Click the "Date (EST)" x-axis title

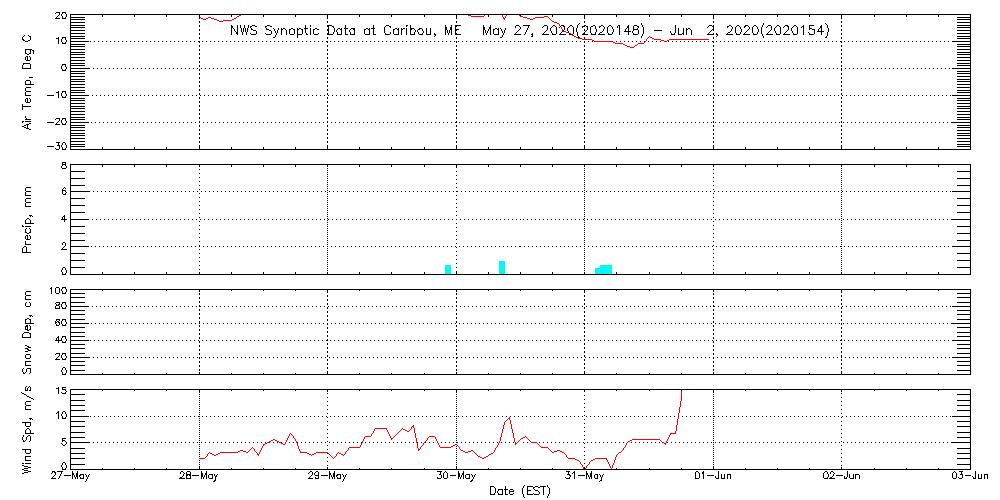[522, 491]
